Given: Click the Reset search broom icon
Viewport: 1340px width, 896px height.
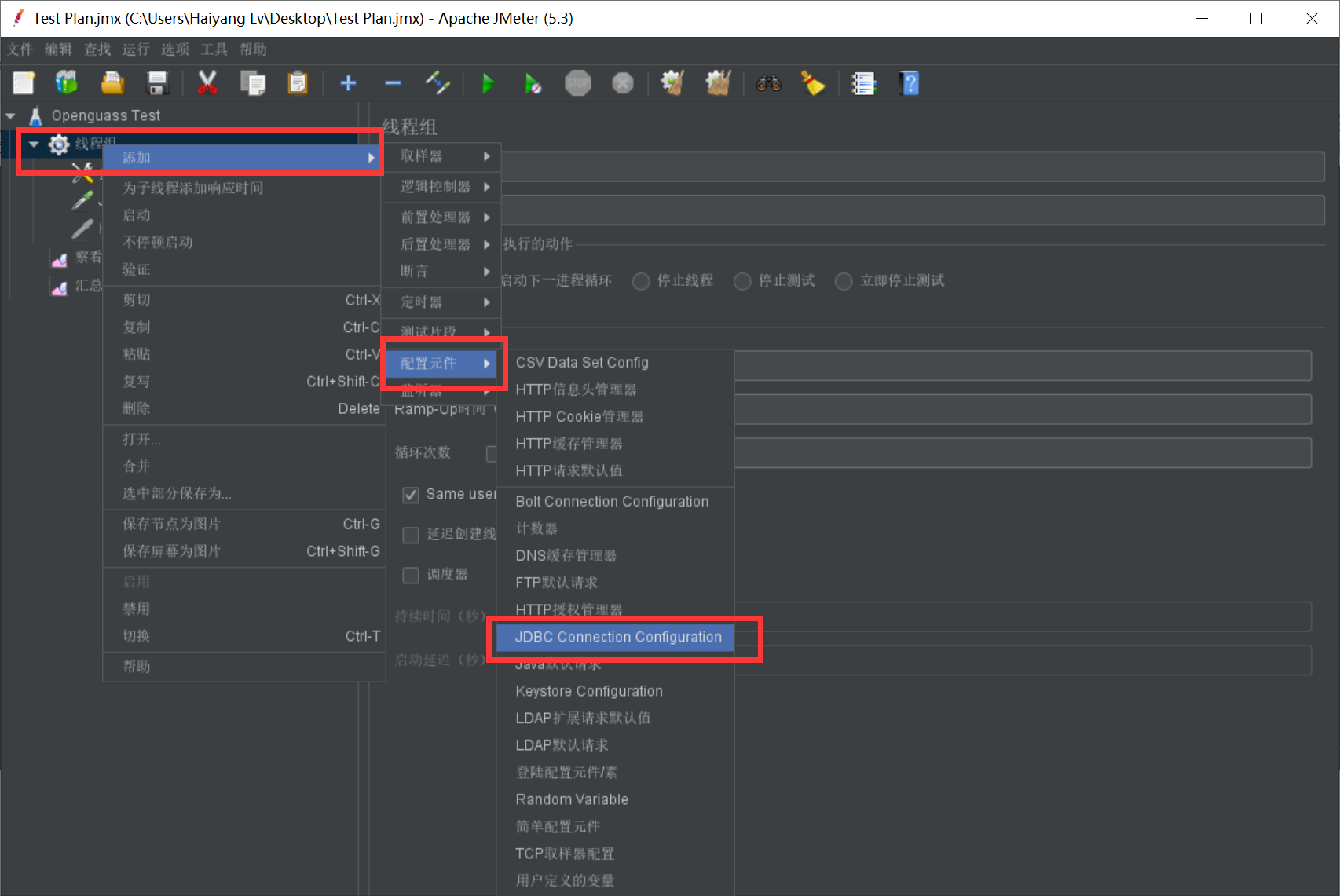Looking at the screenshot, I should [x=812, y=82].
